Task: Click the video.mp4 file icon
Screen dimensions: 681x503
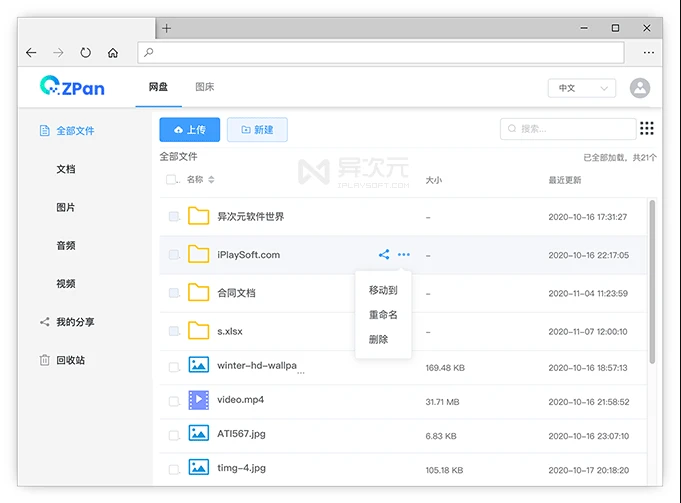Action: [x=199, y=400]
